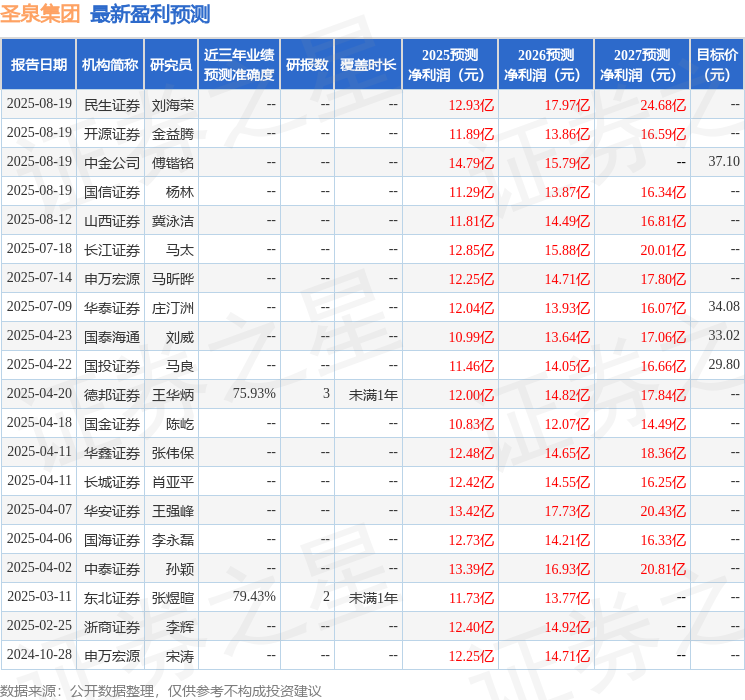The height and width of the screenshot is (700, 745).
Task: Select the 长江证券 institution cell
Action: coord(112,250)
